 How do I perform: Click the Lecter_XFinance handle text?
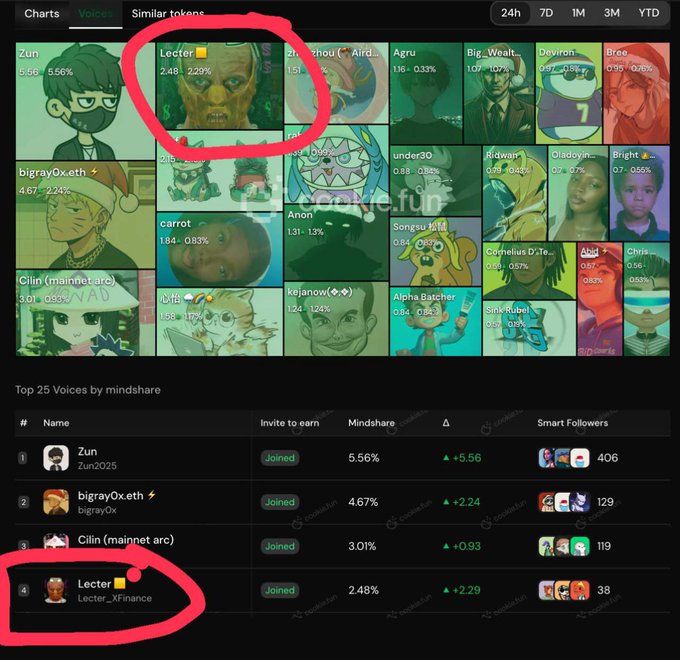tap(115, 598)
